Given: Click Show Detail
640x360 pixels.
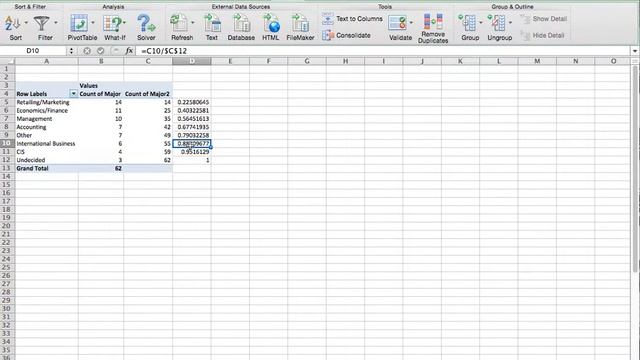Looking at the screenshot, I should point(544,19).
